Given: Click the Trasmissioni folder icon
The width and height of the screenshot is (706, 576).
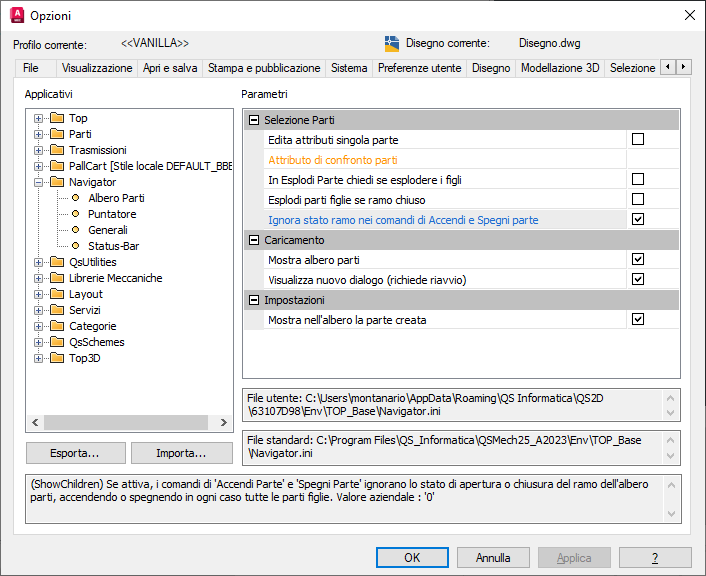Looking at the screenshot, I should coord(57,150).
